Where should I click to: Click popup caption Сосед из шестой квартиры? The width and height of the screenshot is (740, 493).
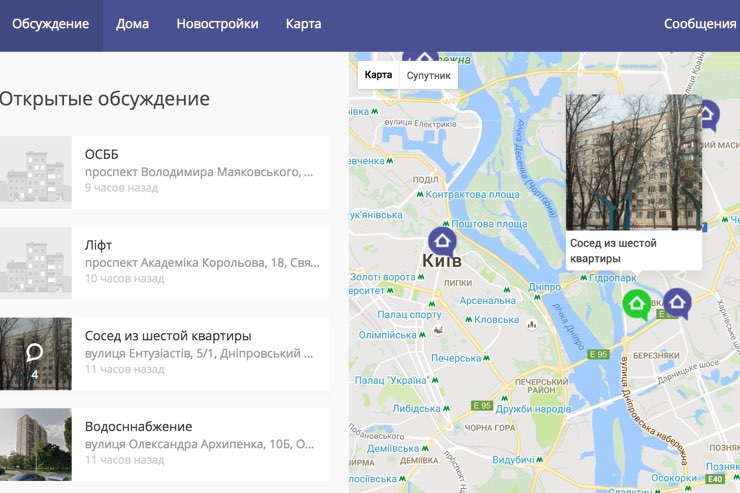click(613, 250)
